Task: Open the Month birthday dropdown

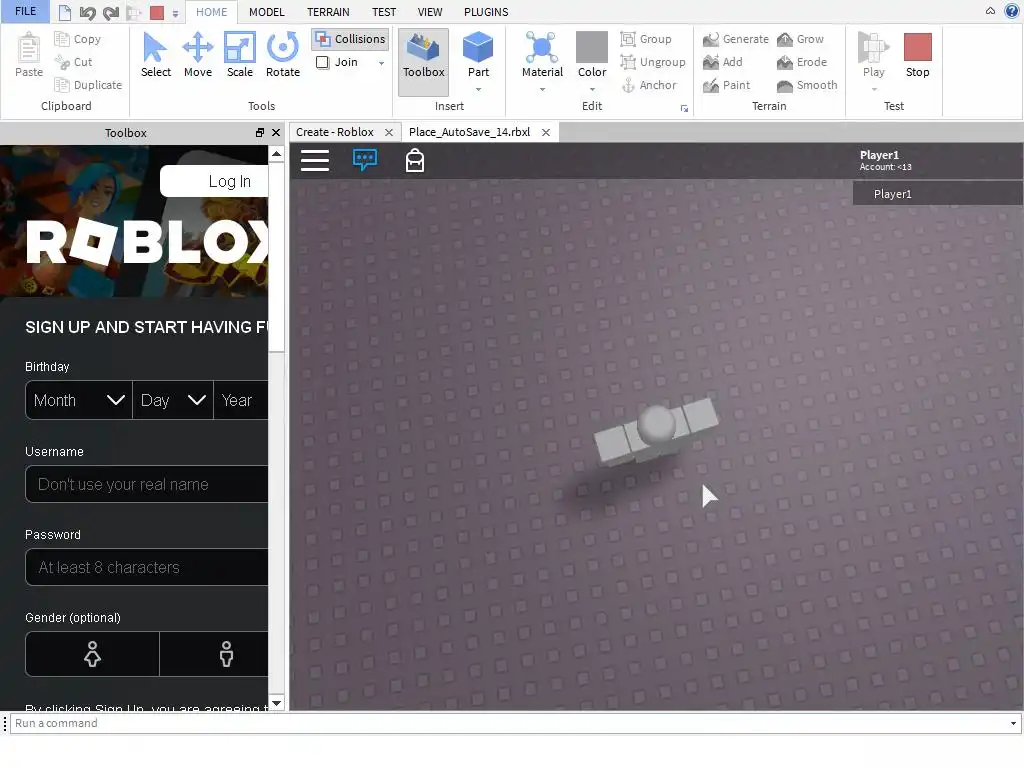Action: (x=78, y=400)
